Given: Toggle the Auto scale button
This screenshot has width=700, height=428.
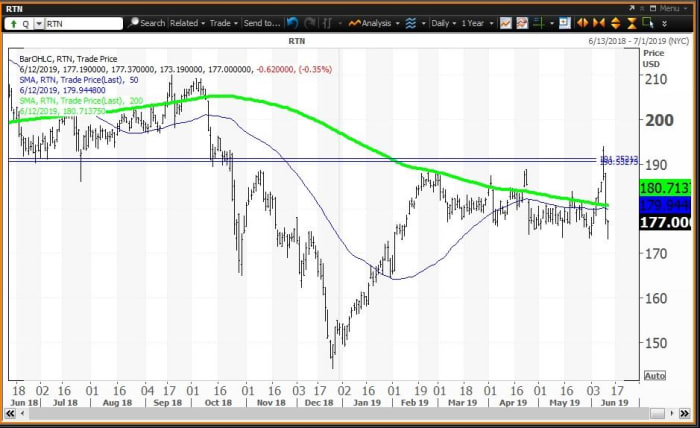Looking at the screenshot, I should [654, 375].
